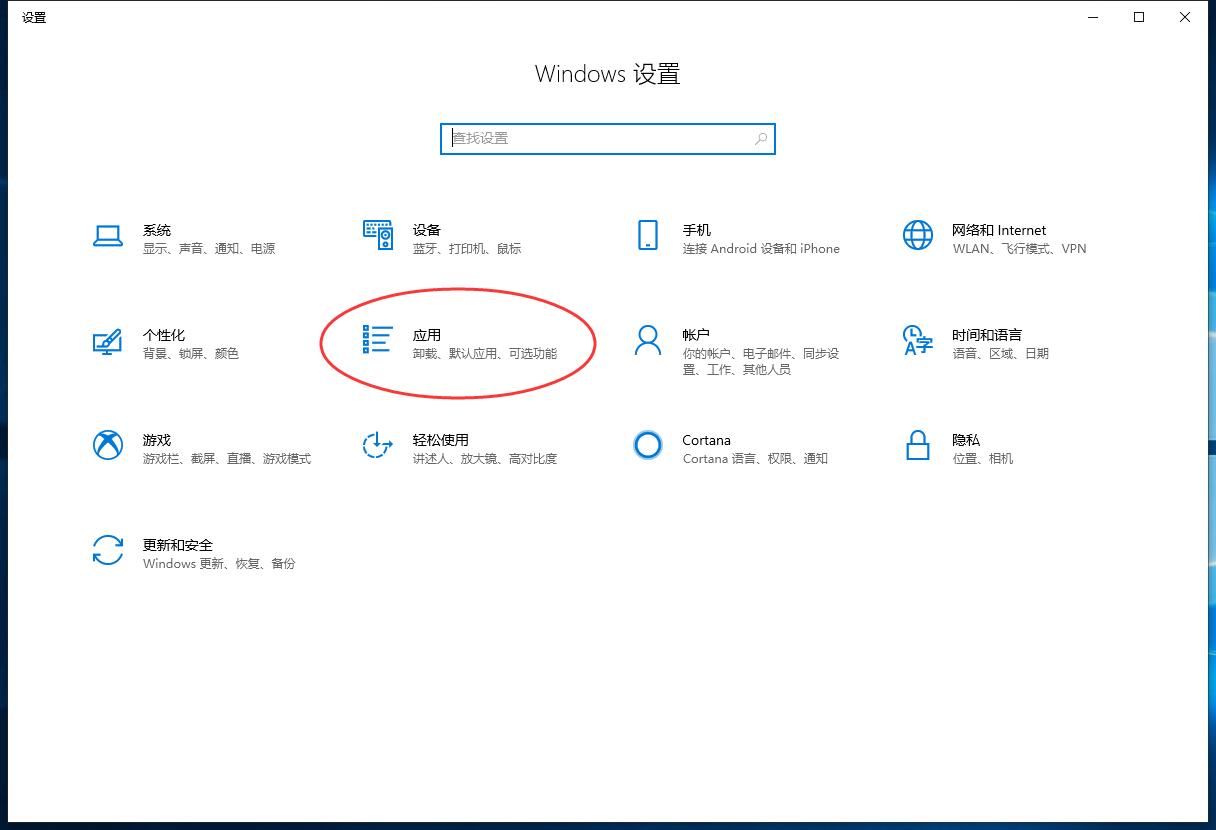Maximize the 设置 window
Screen dimensions: 1216x830
(1139, 17)
